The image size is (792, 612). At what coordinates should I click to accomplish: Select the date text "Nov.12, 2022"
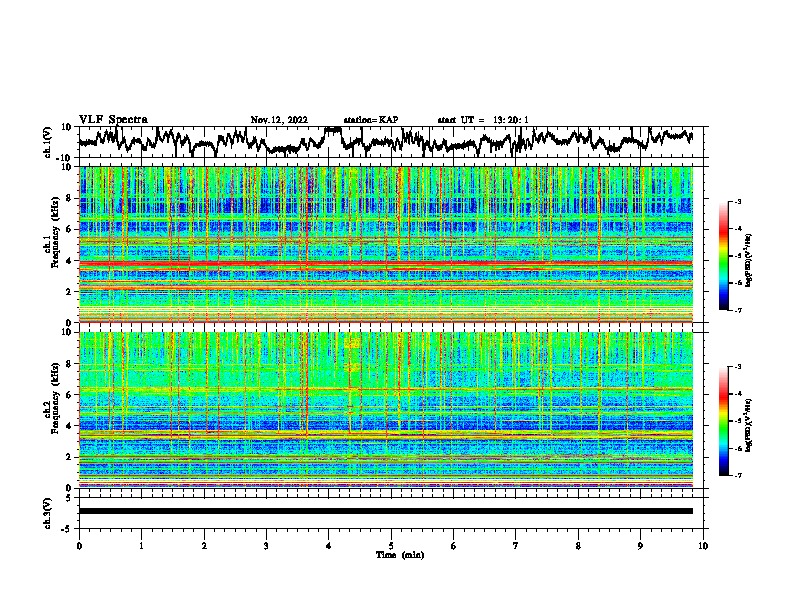pos(279,120)
